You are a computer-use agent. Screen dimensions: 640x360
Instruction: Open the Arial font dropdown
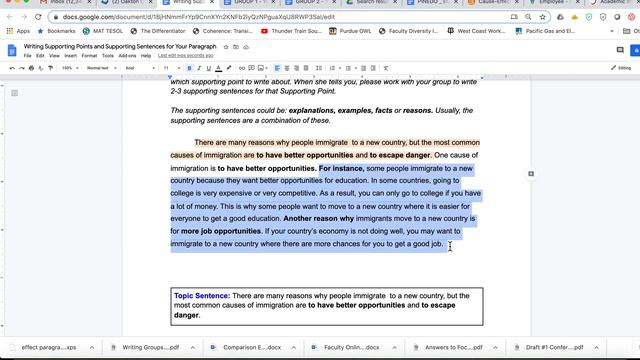[140, 68]
